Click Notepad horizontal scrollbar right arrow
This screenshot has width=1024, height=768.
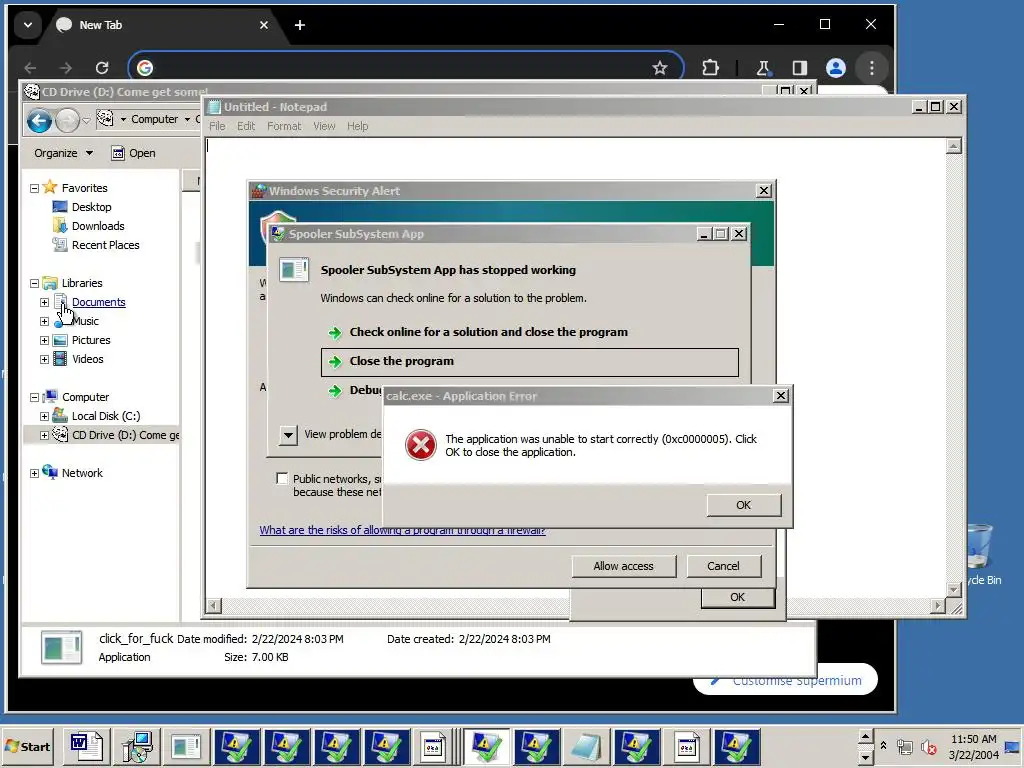(938, 606)
